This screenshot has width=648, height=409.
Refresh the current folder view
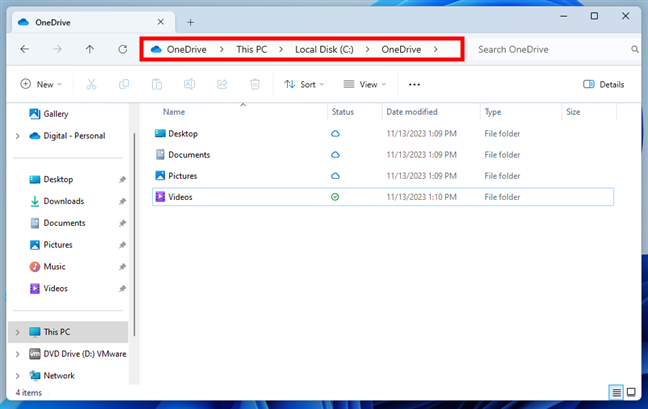pos(123,49)
